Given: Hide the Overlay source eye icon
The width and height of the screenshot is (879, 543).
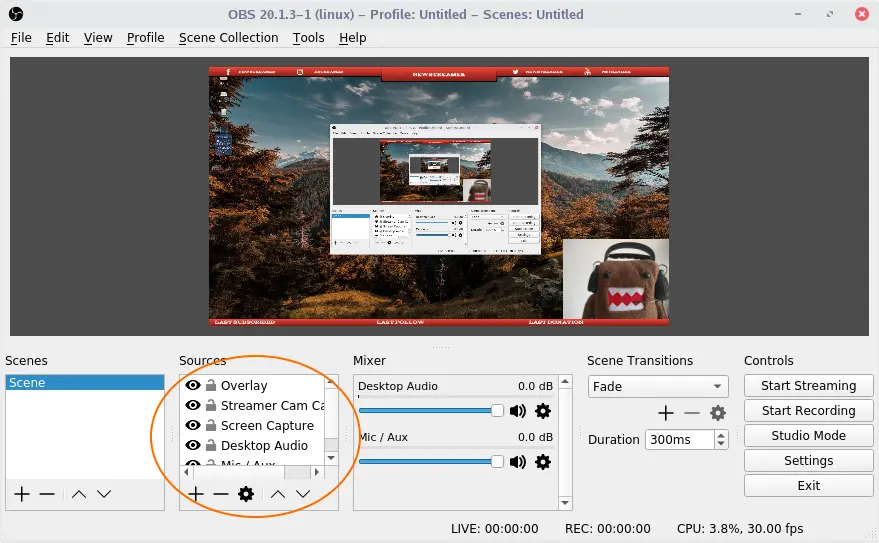Looking at the screenshot, I should pyautogui.click(x=193, y=385).
